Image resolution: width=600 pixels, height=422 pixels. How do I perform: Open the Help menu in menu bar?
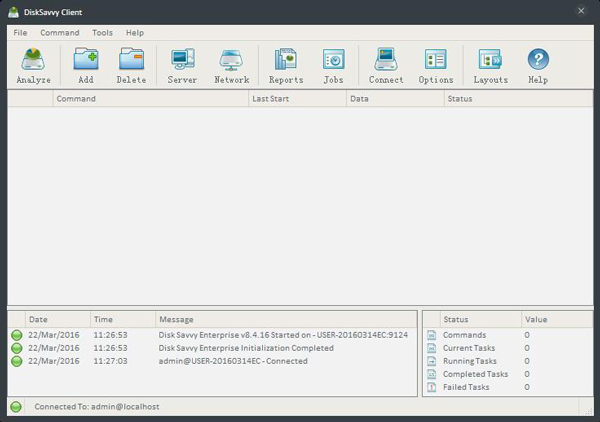[x=135, y=33]
